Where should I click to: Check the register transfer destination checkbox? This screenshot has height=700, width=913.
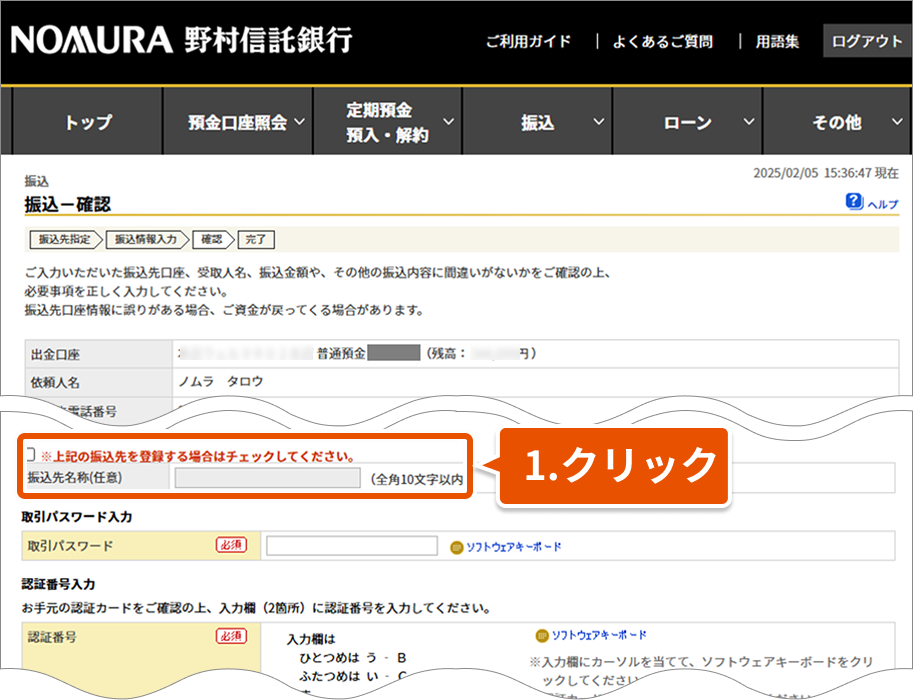point(30,455)
